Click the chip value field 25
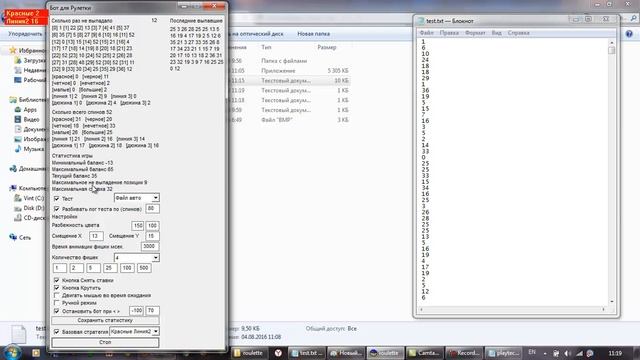Image resolution: width=640 pixels, height=360 pixels. tap(110, 268)
